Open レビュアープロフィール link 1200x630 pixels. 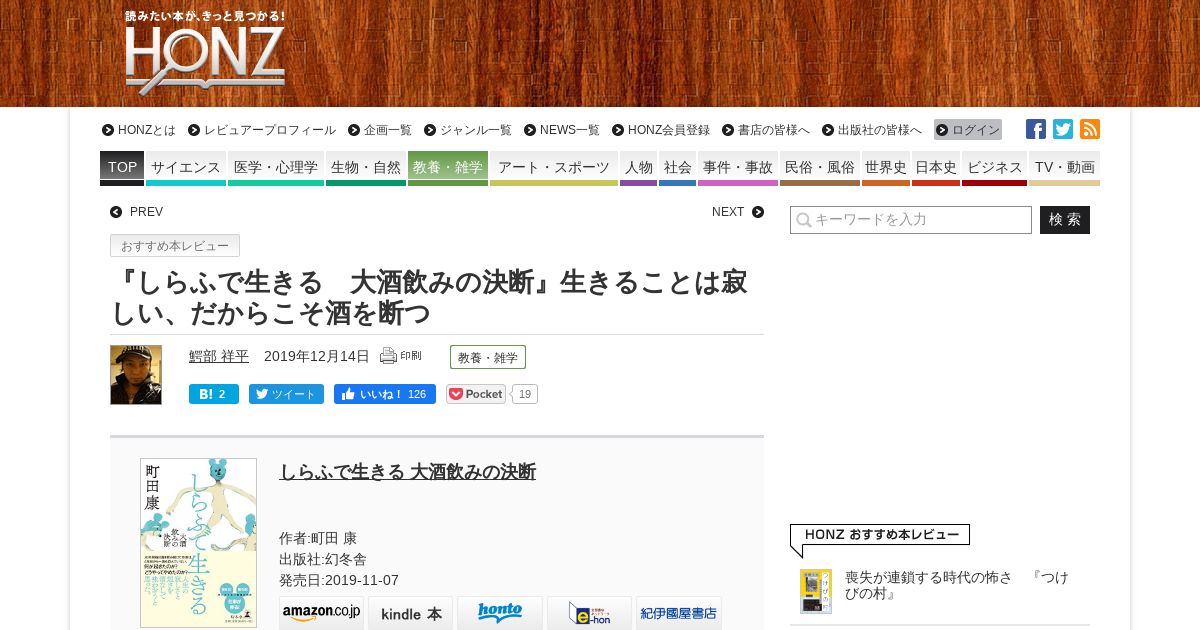pyautogui.click(x=262, y=130)
